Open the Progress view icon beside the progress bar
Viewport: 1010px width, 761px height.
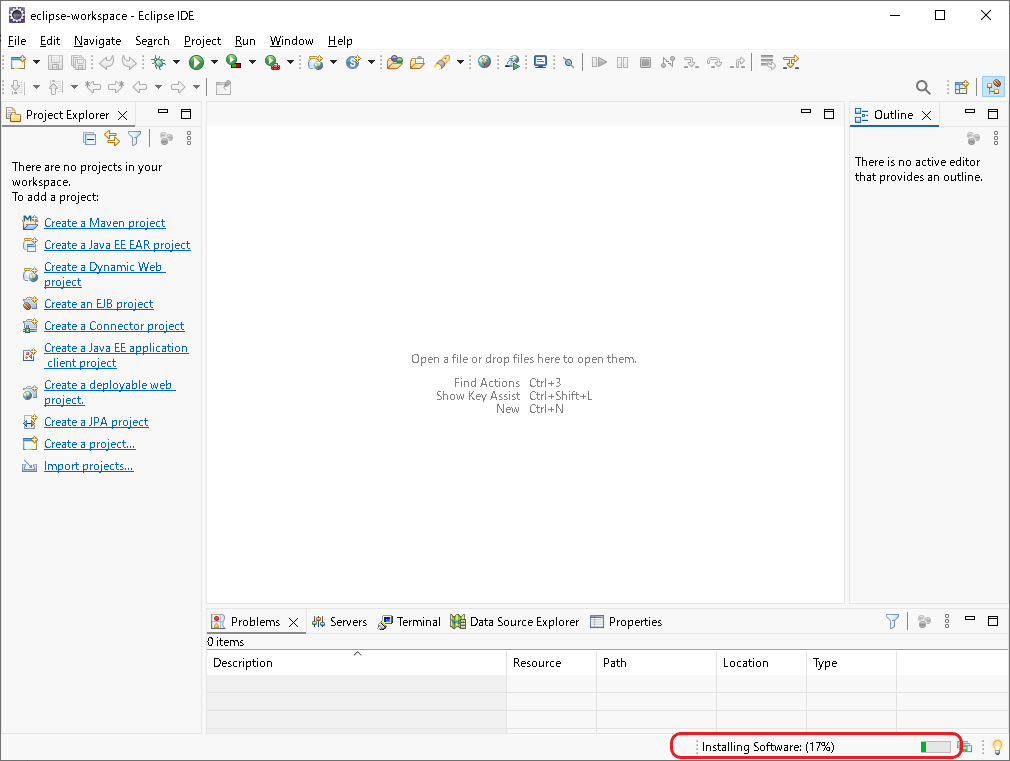point(965,747)
